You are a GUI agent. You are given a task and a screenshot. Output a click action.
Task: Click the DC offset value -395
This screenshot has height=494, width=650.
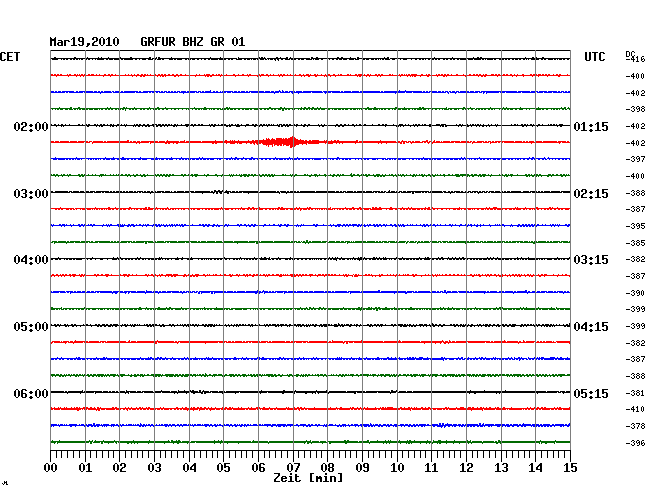pos(635,226)
